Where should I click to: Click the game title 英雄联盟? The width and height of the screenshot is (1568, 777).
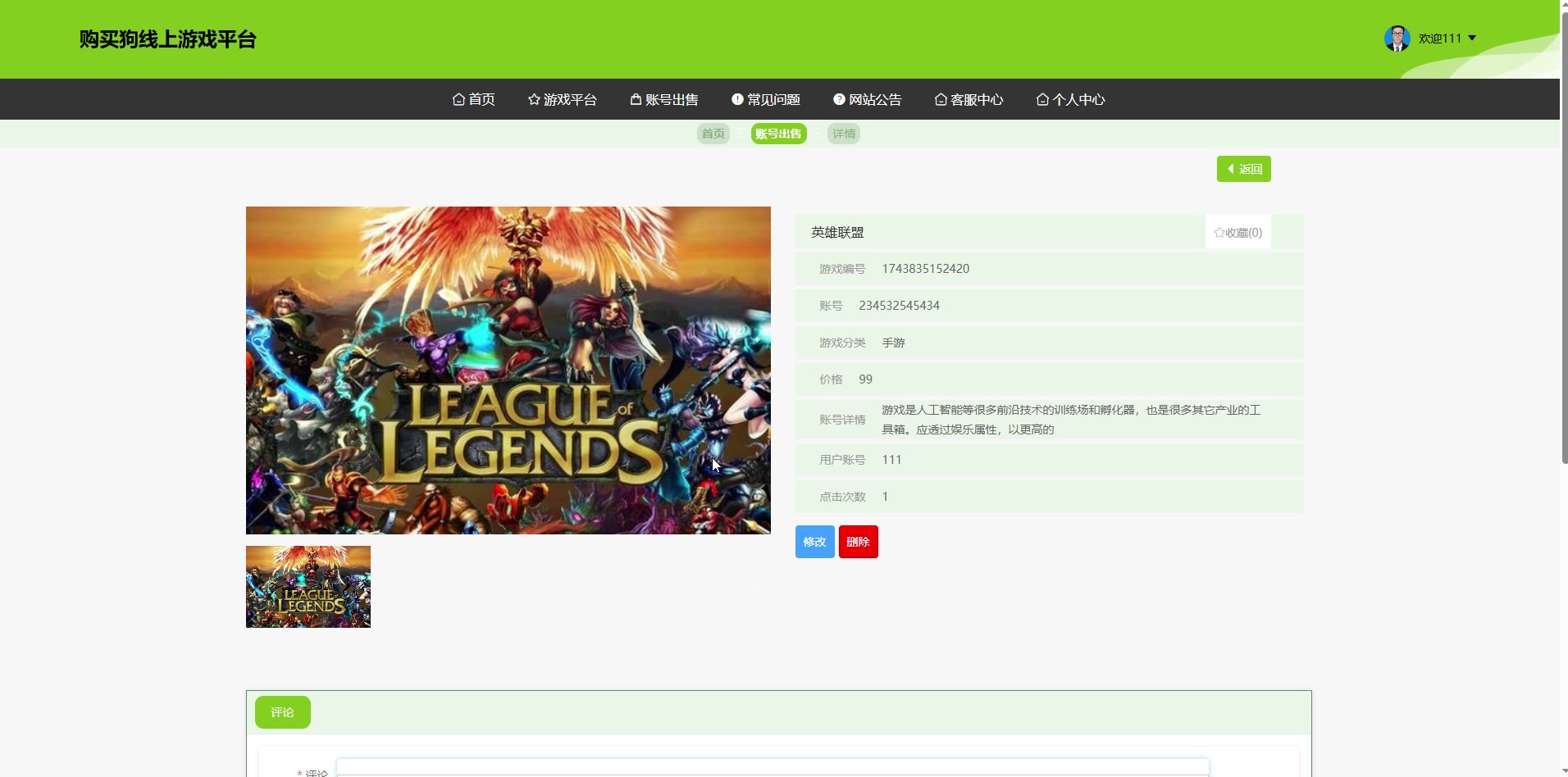pos(837,233)
